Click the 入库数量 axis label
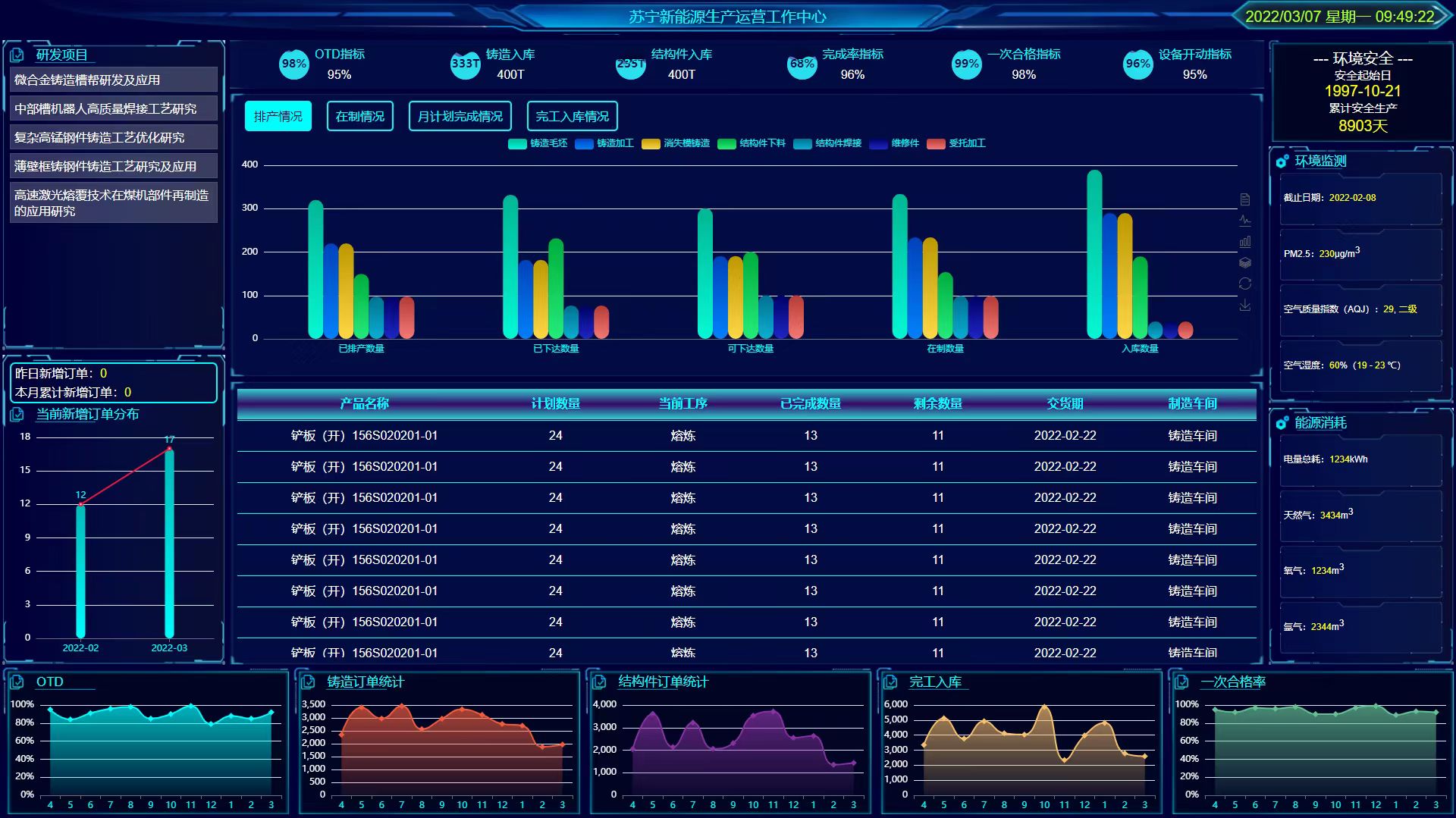The width and height of the screenshot is (1456, 818). point(1141,349)
